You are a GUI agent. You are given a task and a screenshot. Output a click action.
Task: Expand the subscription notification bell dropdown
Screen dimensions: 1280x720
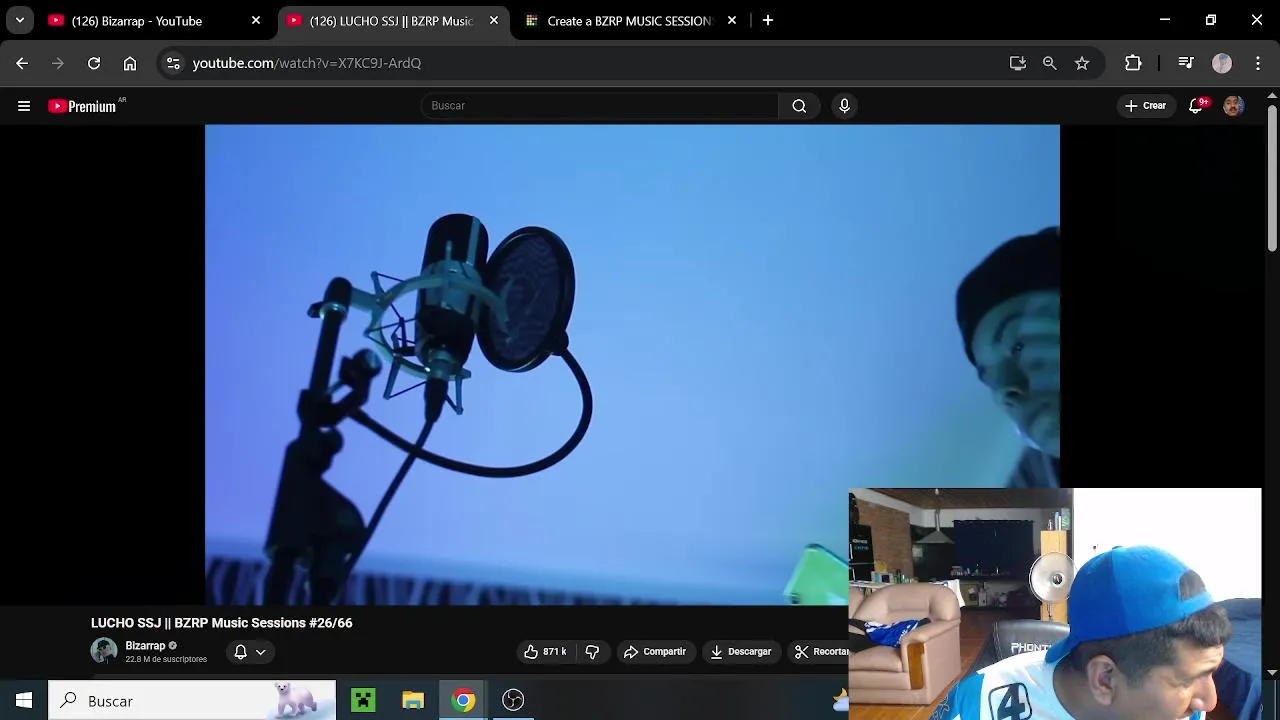tap(250, 652)
